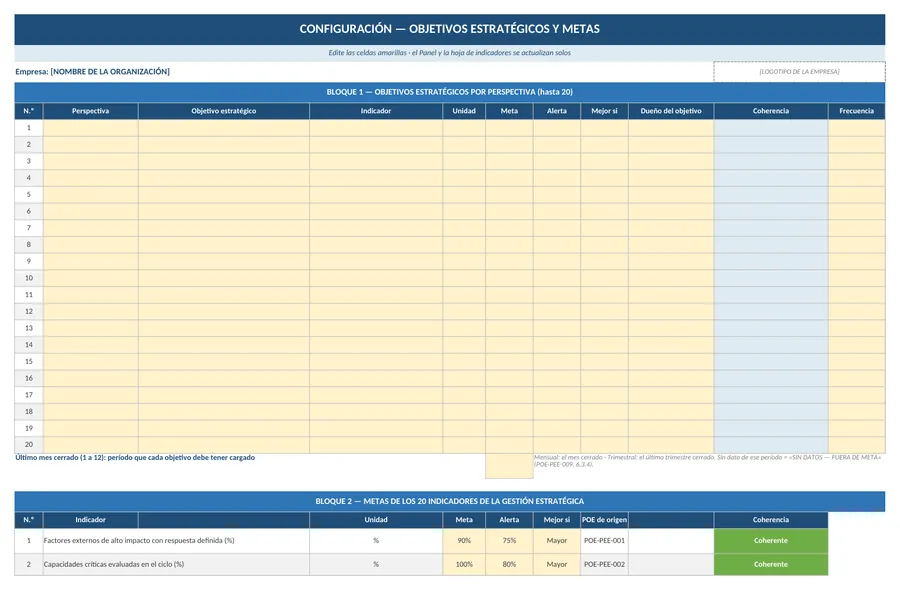Select the Bloque 2 "Unidad" column header
Viewport: 900px width, 590px height.
(x=376, y=520)
